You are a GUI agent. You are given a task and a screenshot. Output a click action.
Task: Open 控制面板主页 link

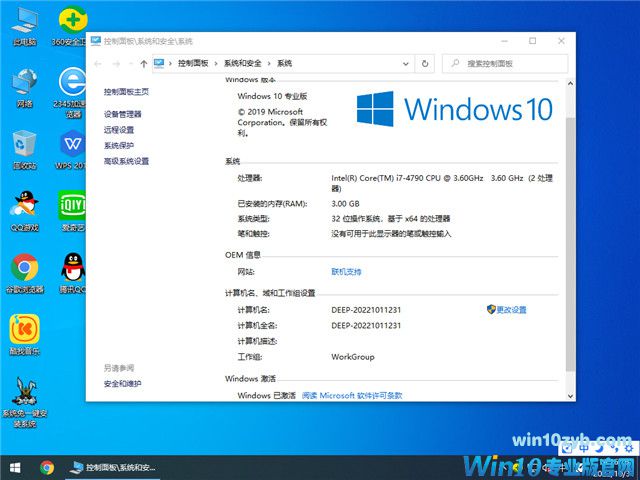pos(126,92)
